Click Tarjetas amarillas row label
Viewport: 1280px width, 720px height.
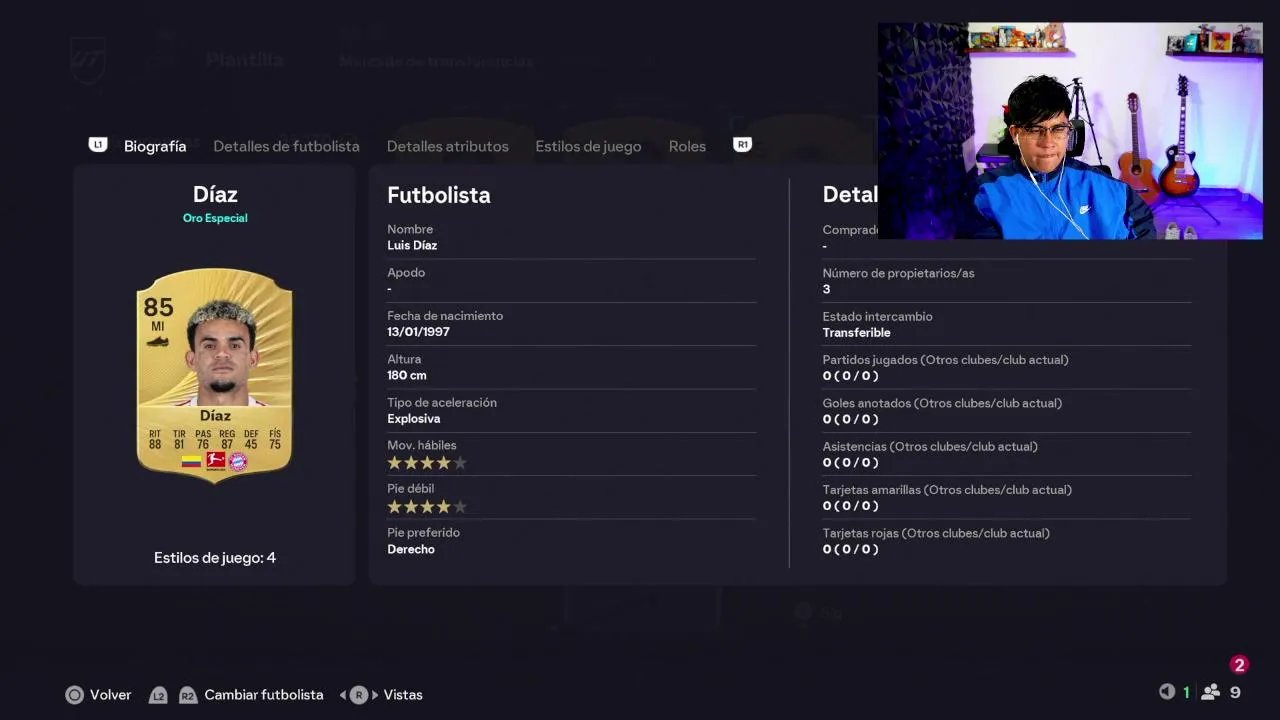point(947,490)
